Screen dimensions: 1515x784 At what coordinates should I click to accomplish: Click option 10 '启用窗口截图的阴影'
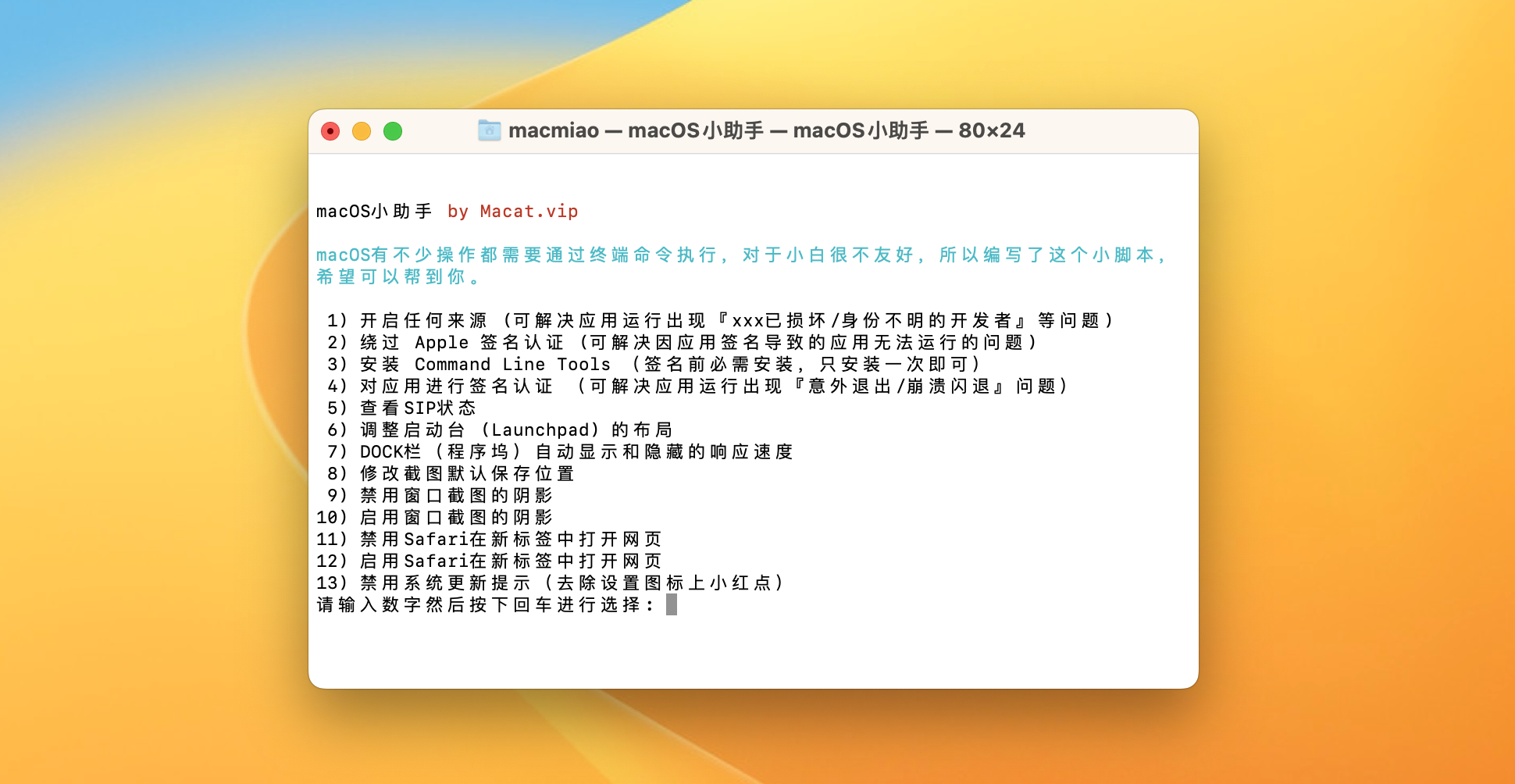pyautogui.click(x=433, y=518)
